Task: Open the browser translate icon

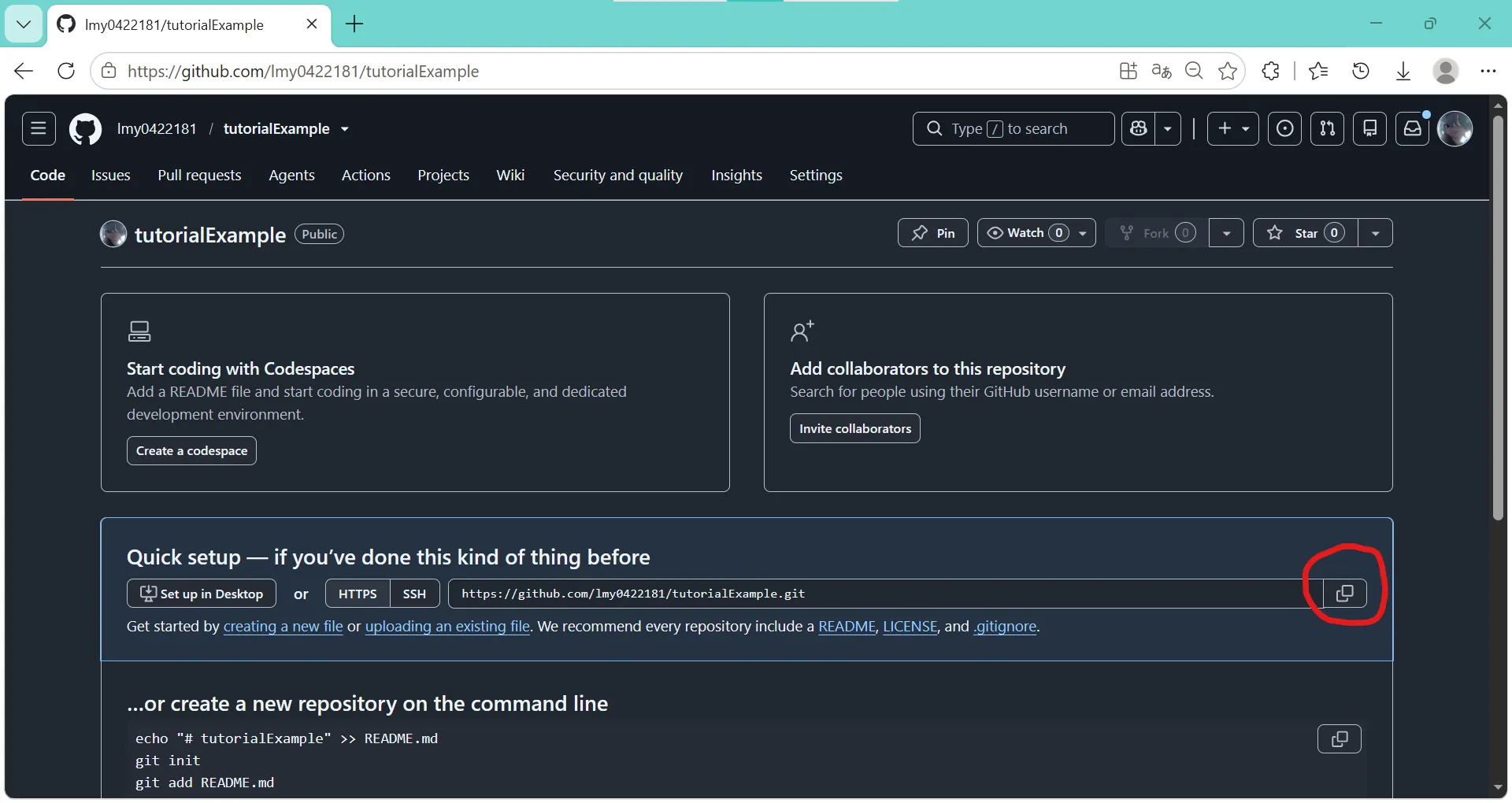Action: [1162, 71]
